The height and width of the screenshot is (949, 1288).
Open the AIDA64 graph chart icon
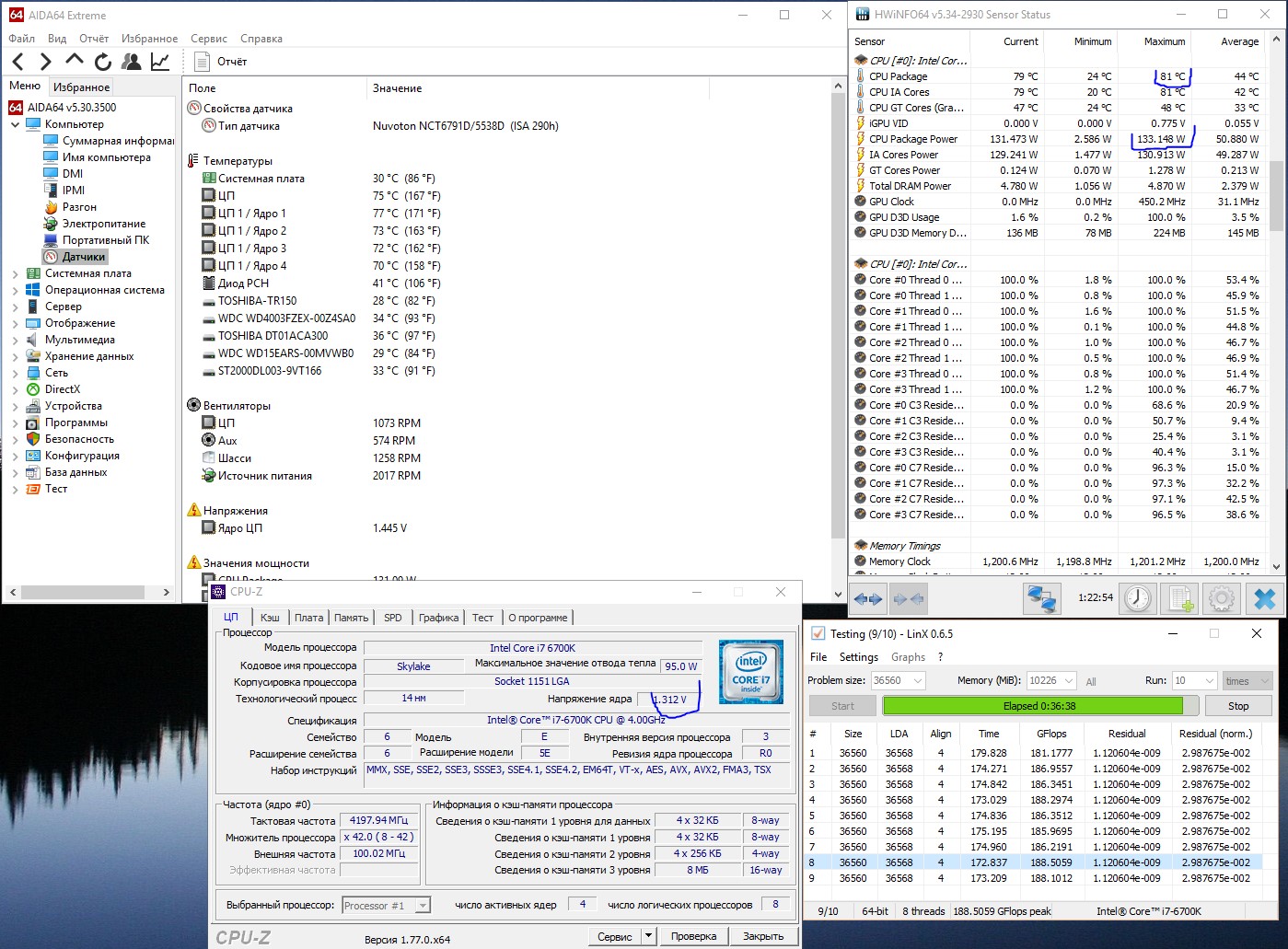point(160,62)
